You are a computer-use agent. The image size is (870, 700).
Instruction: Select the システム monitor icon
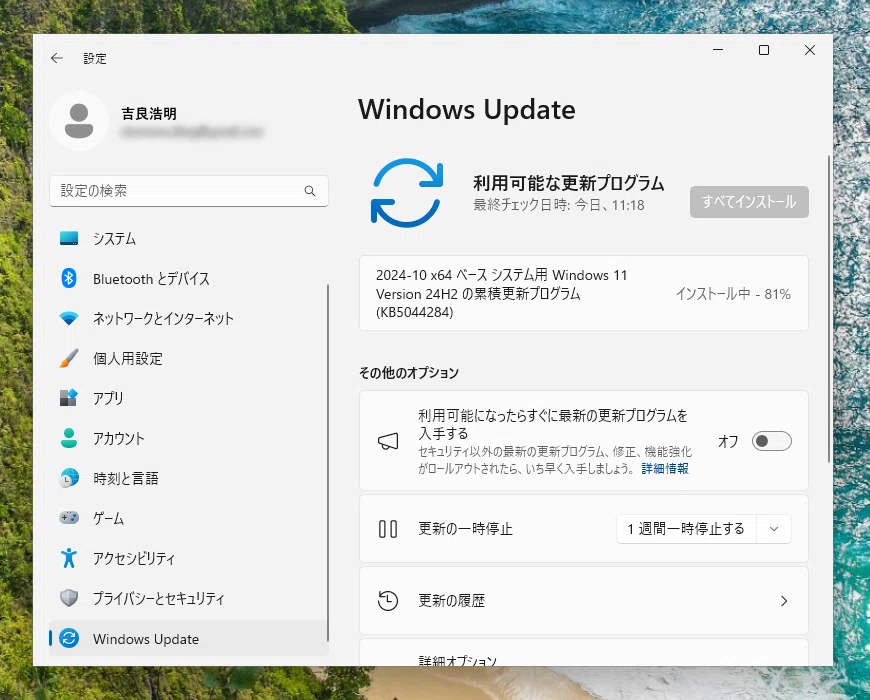coord(69,239)
